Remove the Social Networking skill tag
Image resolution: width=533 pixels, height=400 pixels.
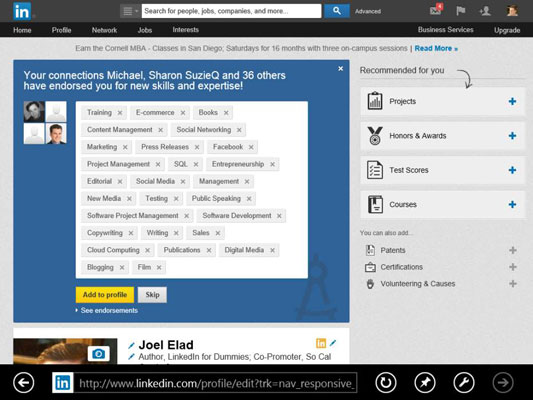pyautogui.click(x=239, y=130)
